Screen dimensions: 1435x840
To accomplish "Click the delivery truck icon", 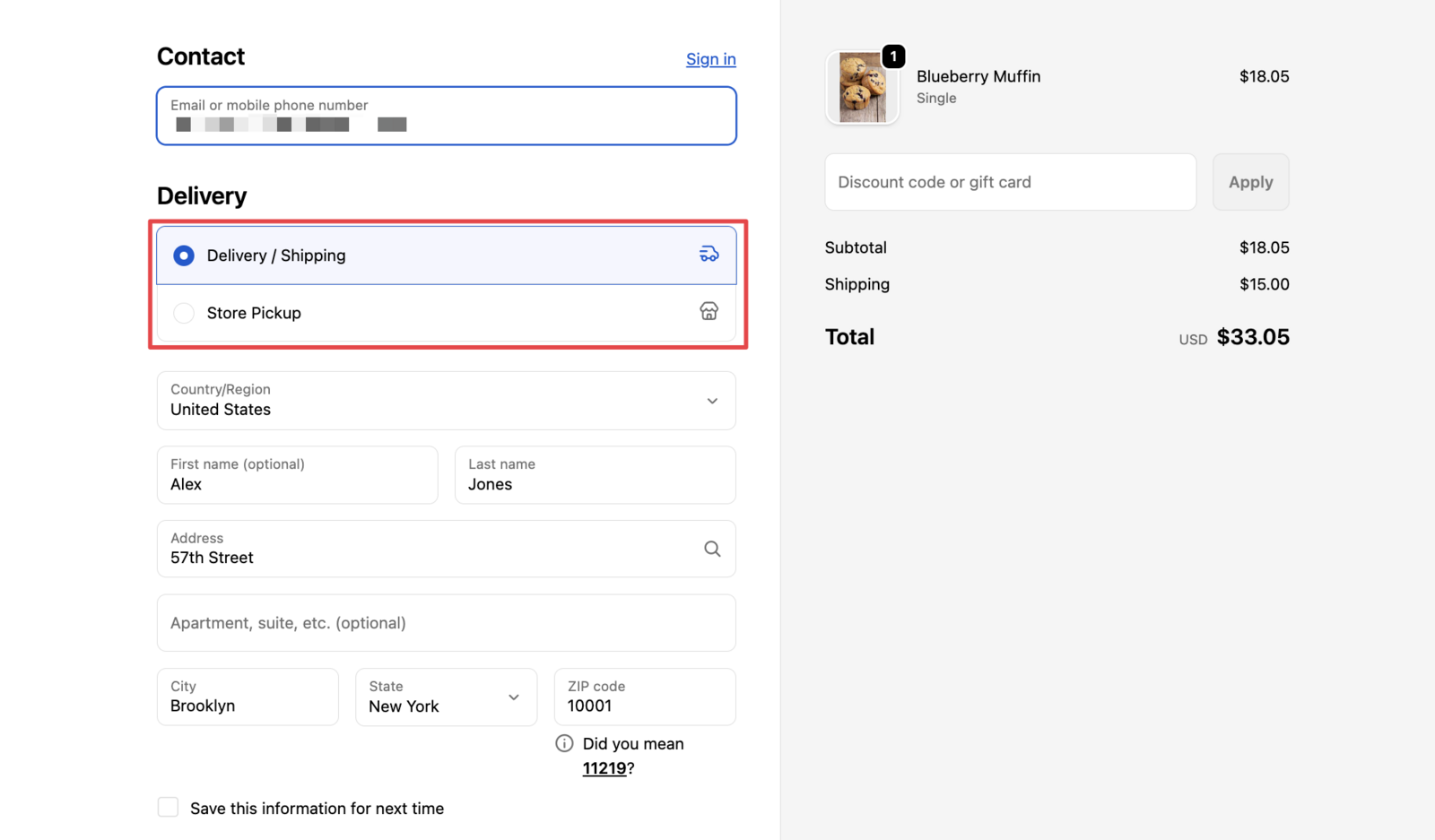I will click(x=709, y=255).
